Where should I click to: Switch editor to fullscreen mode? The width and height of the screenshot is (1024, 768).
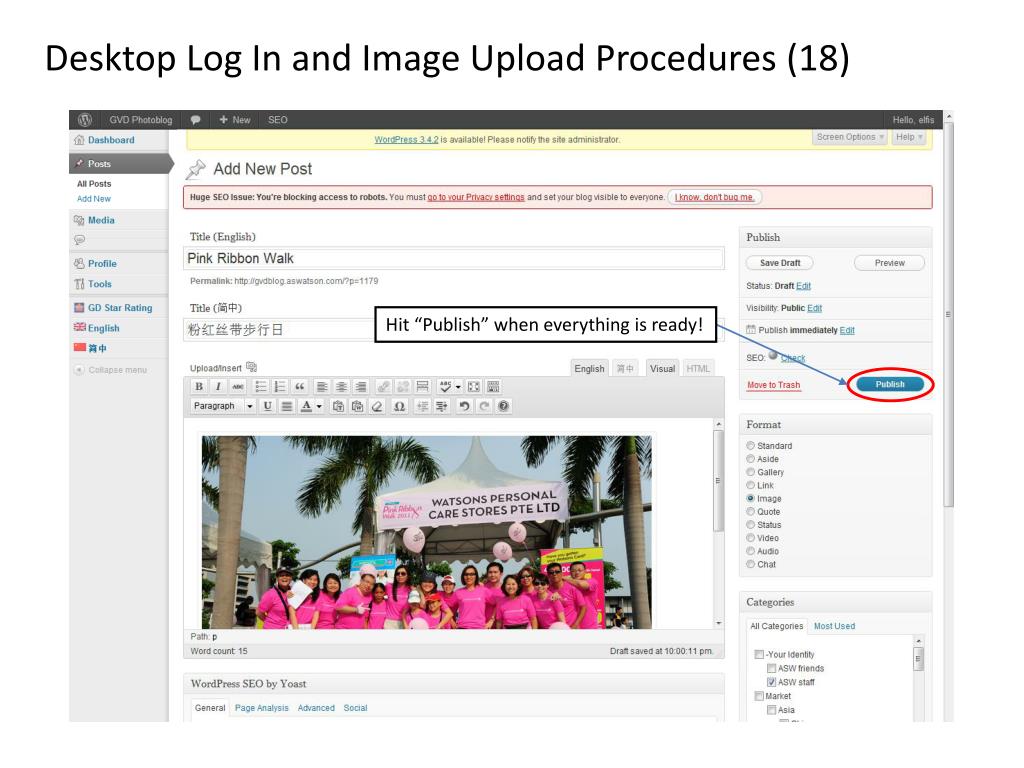pos(473,387)
